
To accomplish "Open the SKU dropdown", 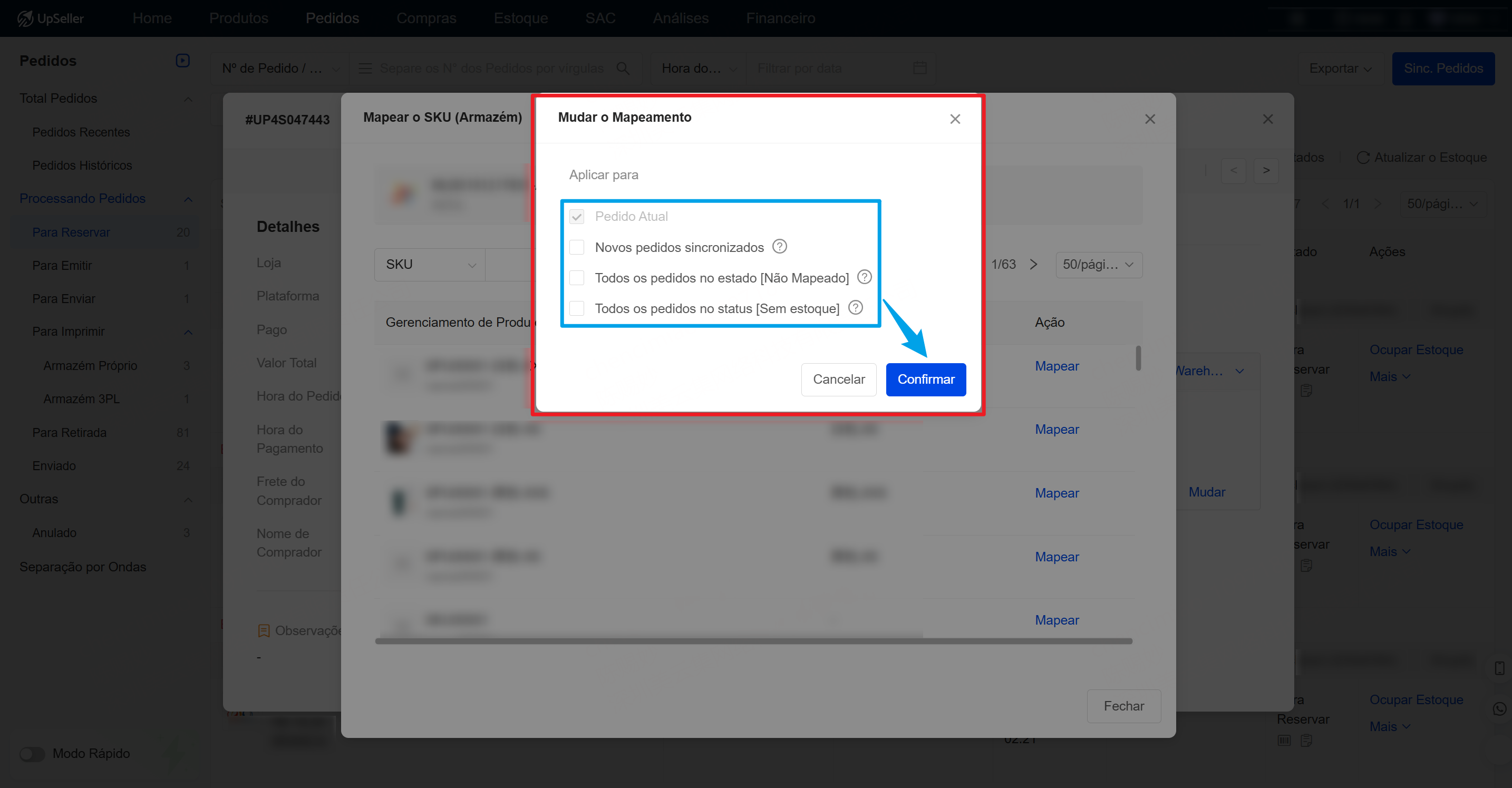I will coord(430,265).
